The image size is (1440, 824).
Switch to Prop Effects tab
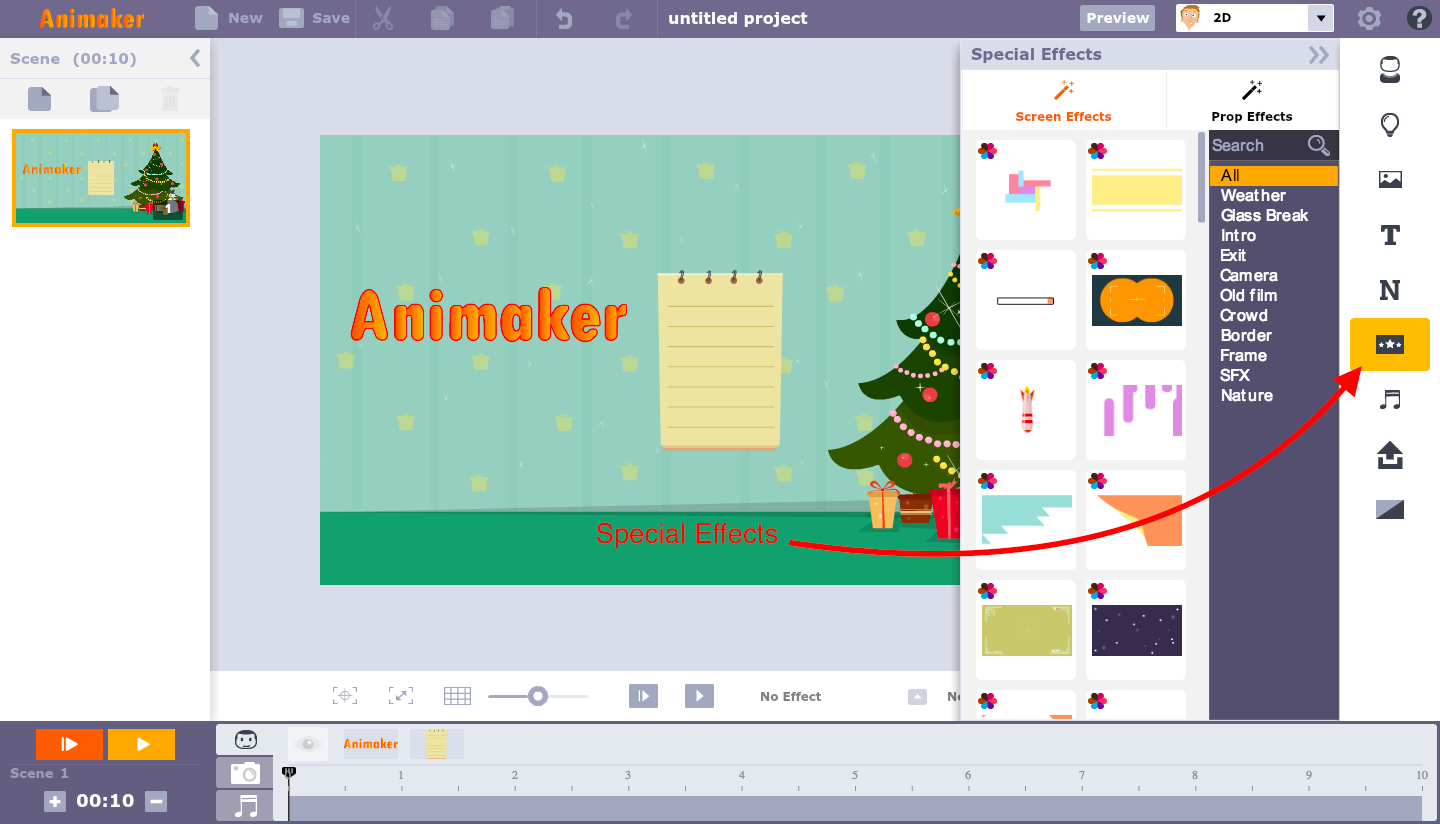coord(1252,101)
